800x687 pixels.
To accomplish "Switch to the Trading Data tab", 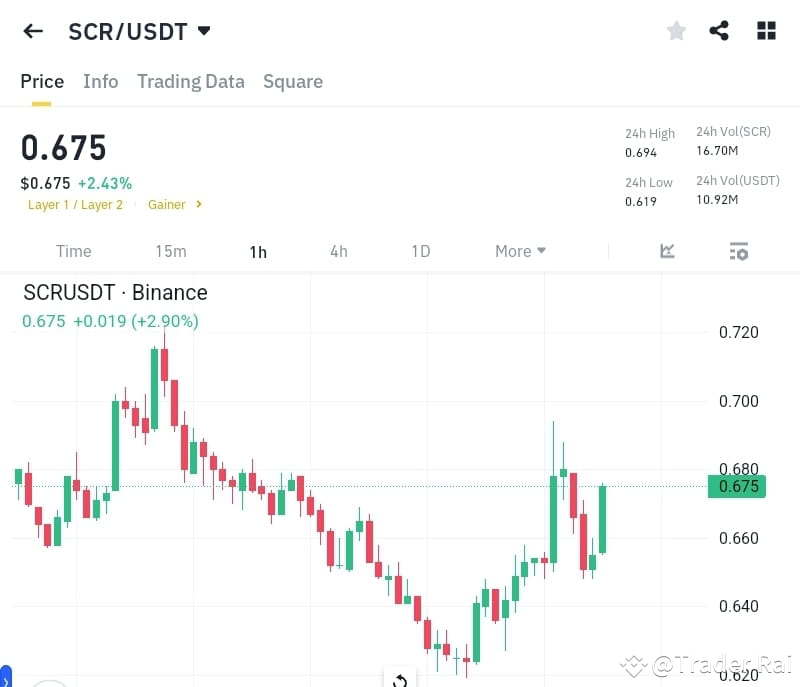I will click(x=190, y=81).
